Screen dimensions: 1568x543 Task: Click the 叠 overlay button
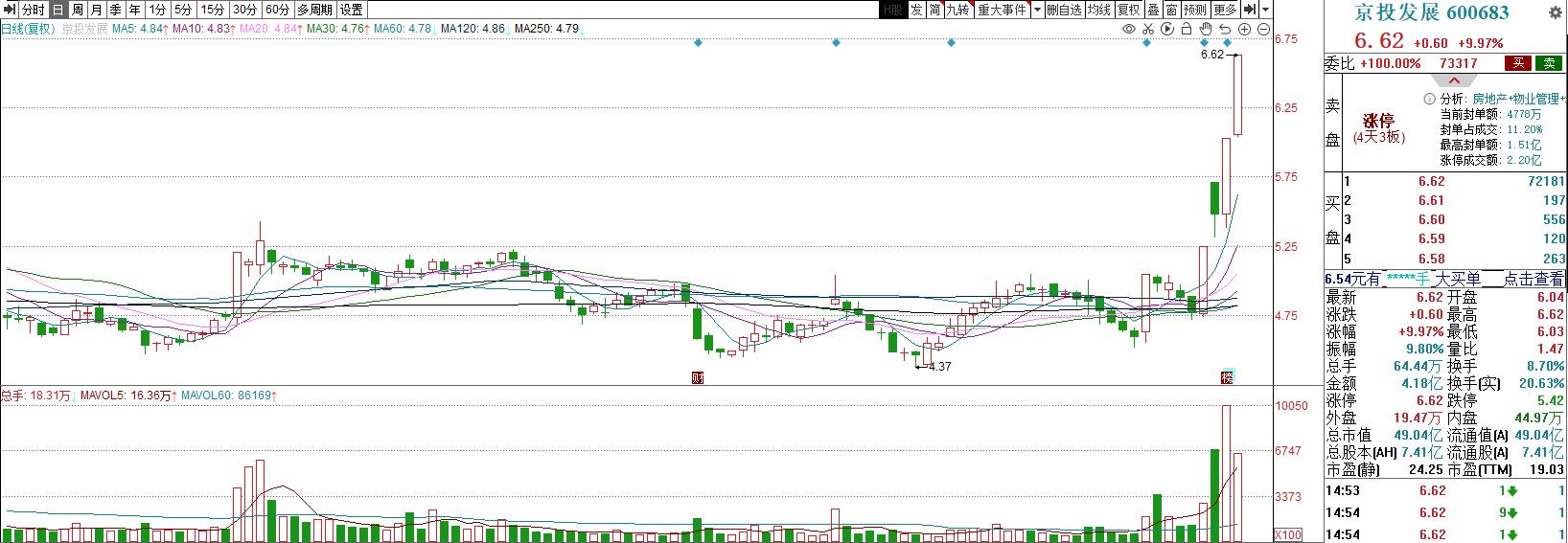tap(1153, 10)
